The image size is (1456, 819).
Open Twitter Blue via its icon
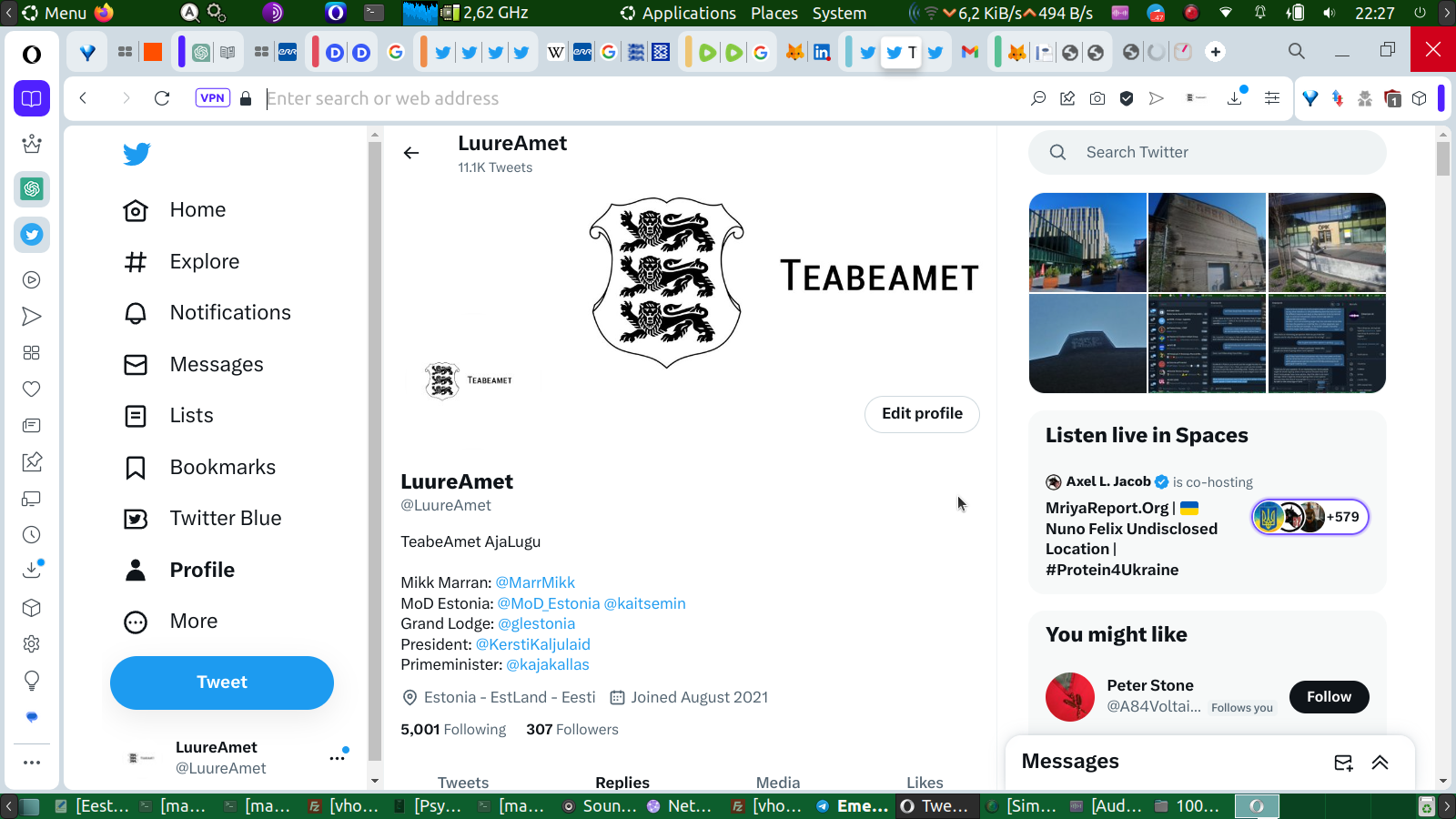point(136,519)
